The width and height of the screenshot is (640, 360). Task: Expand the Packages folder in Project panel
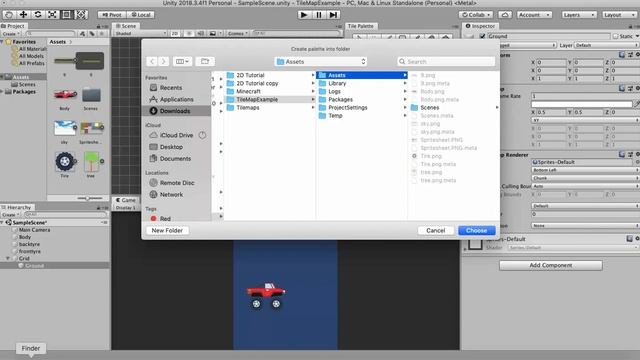click(x=2, y=92)
